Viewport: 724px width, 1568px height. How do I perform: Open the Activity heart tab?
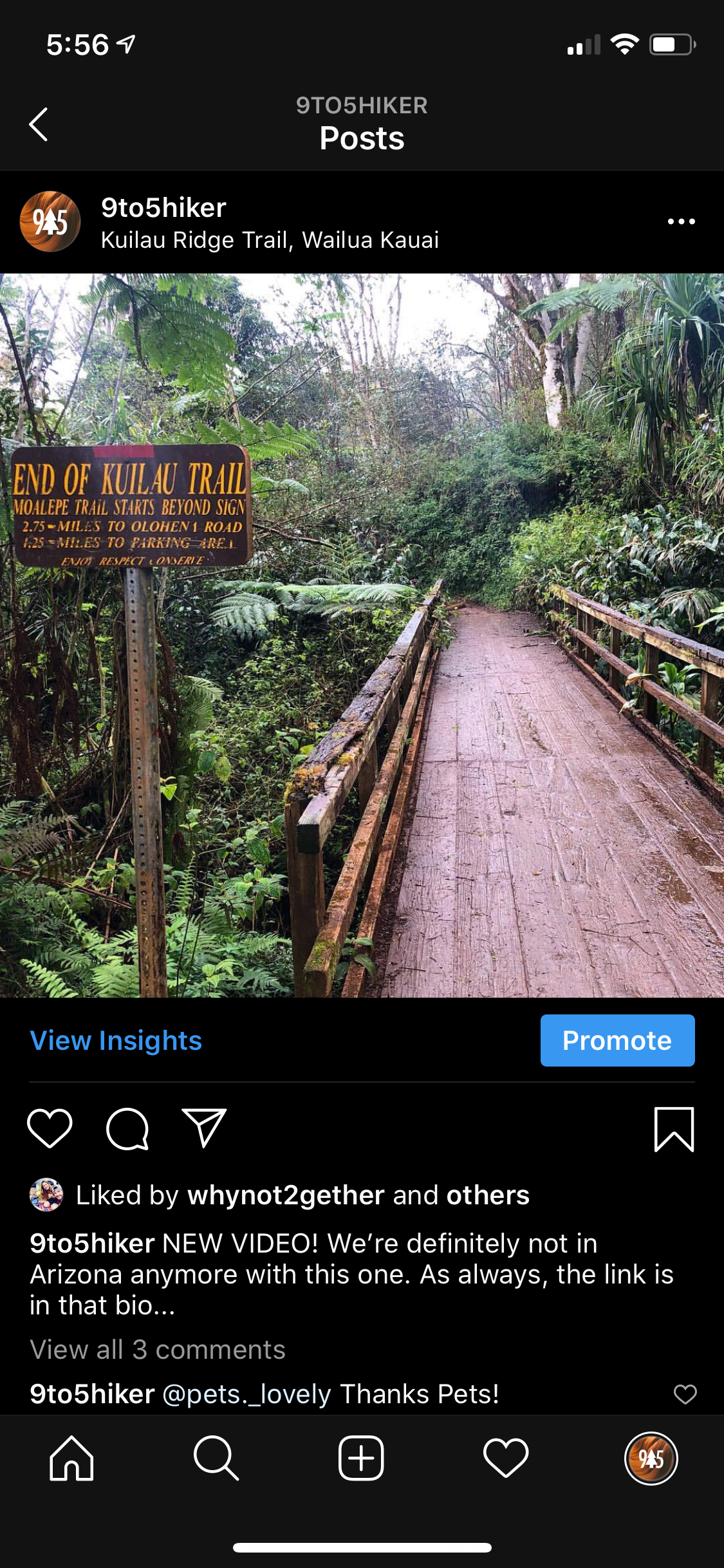(506, 1458)
